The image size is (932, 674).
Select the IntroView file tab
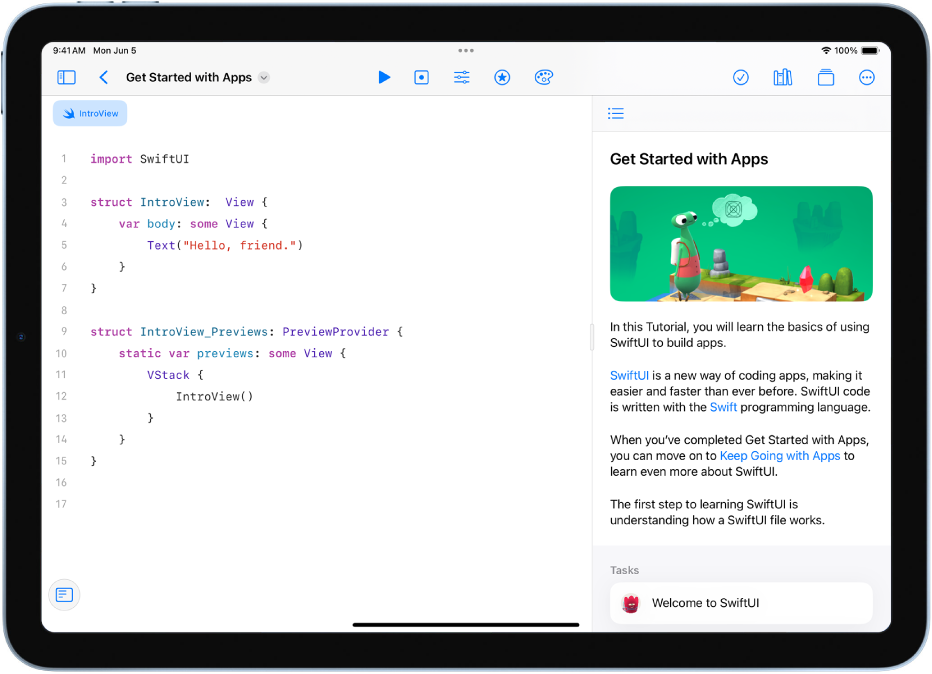(x=90, y=114)
